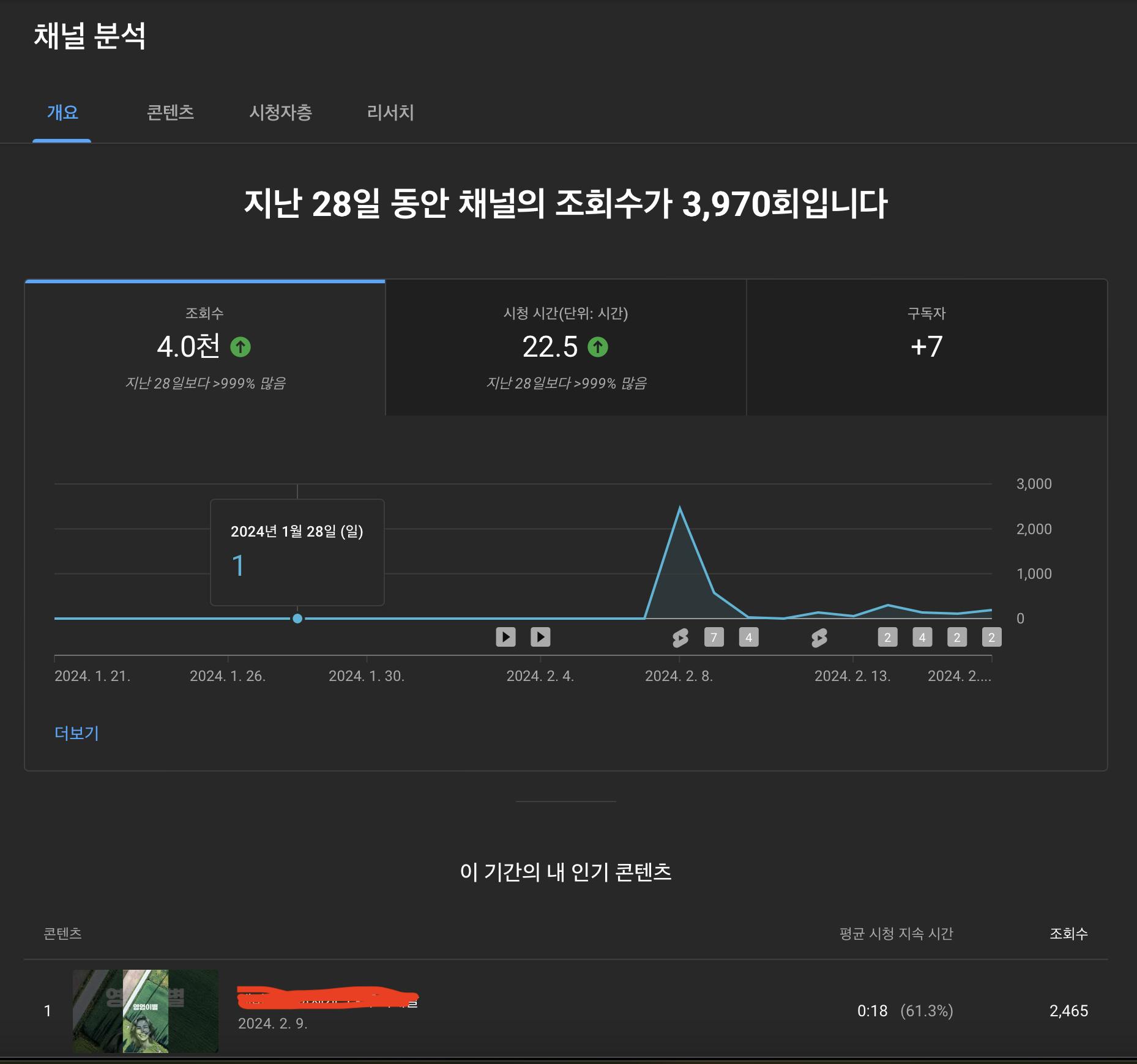Click the "2024. 2. 13." axis label

point(852,676)
